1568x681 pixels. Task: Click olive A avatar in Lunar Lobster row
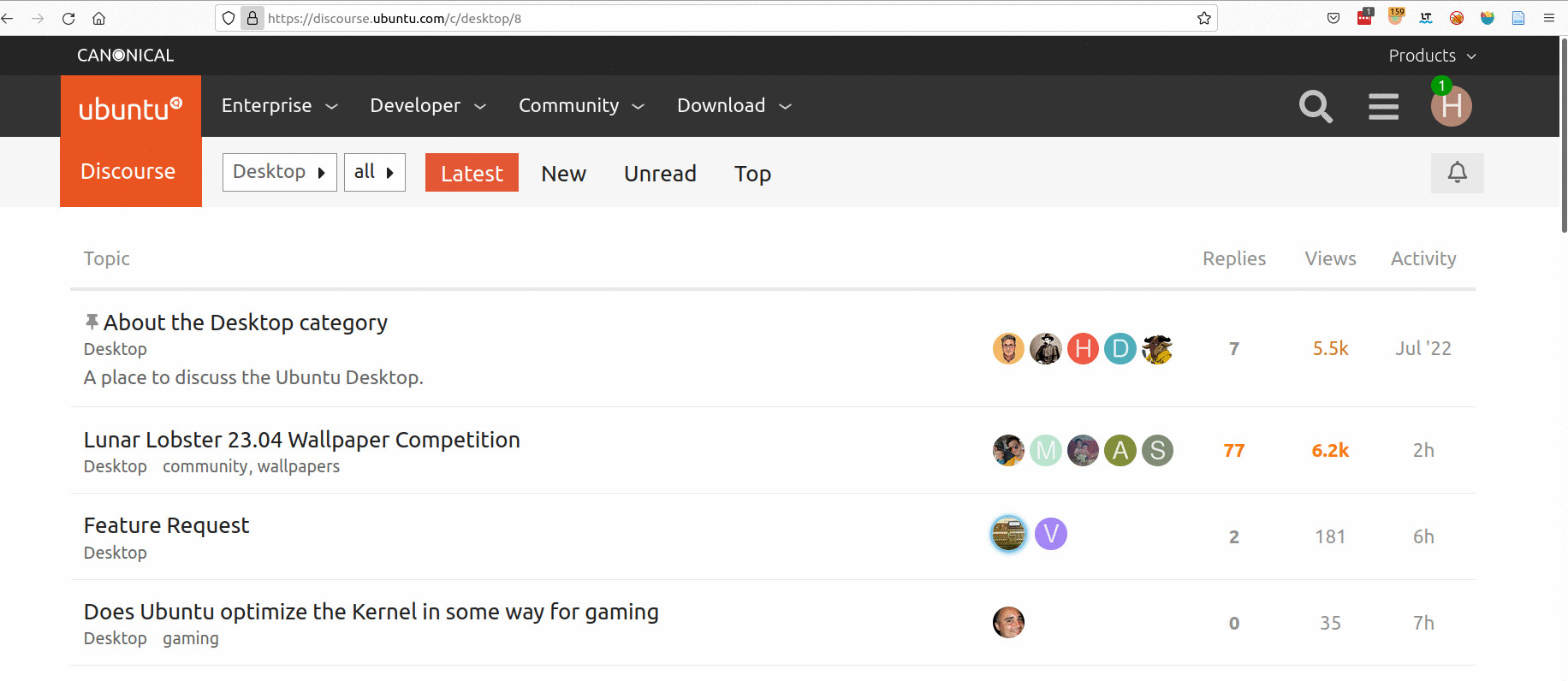pyautogui.click(x=1120, y=450)
